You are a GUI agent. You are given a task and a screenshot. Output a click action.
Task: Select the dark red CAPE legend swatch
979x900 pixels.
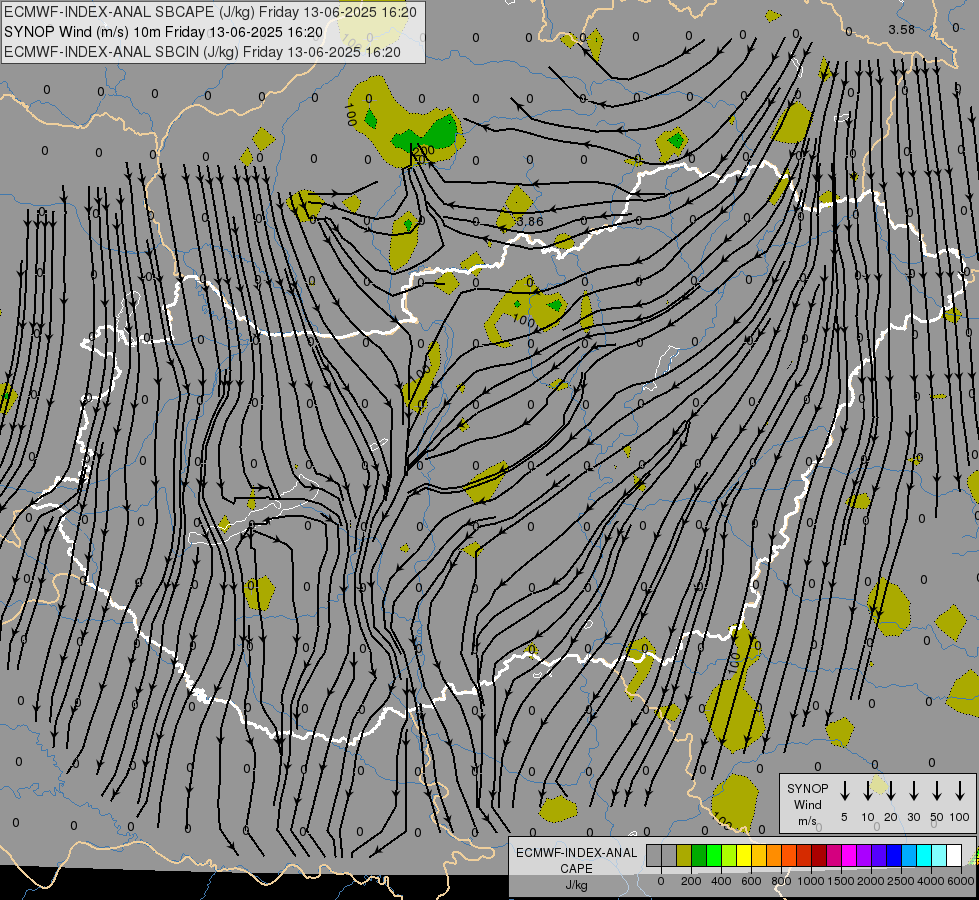819,855
